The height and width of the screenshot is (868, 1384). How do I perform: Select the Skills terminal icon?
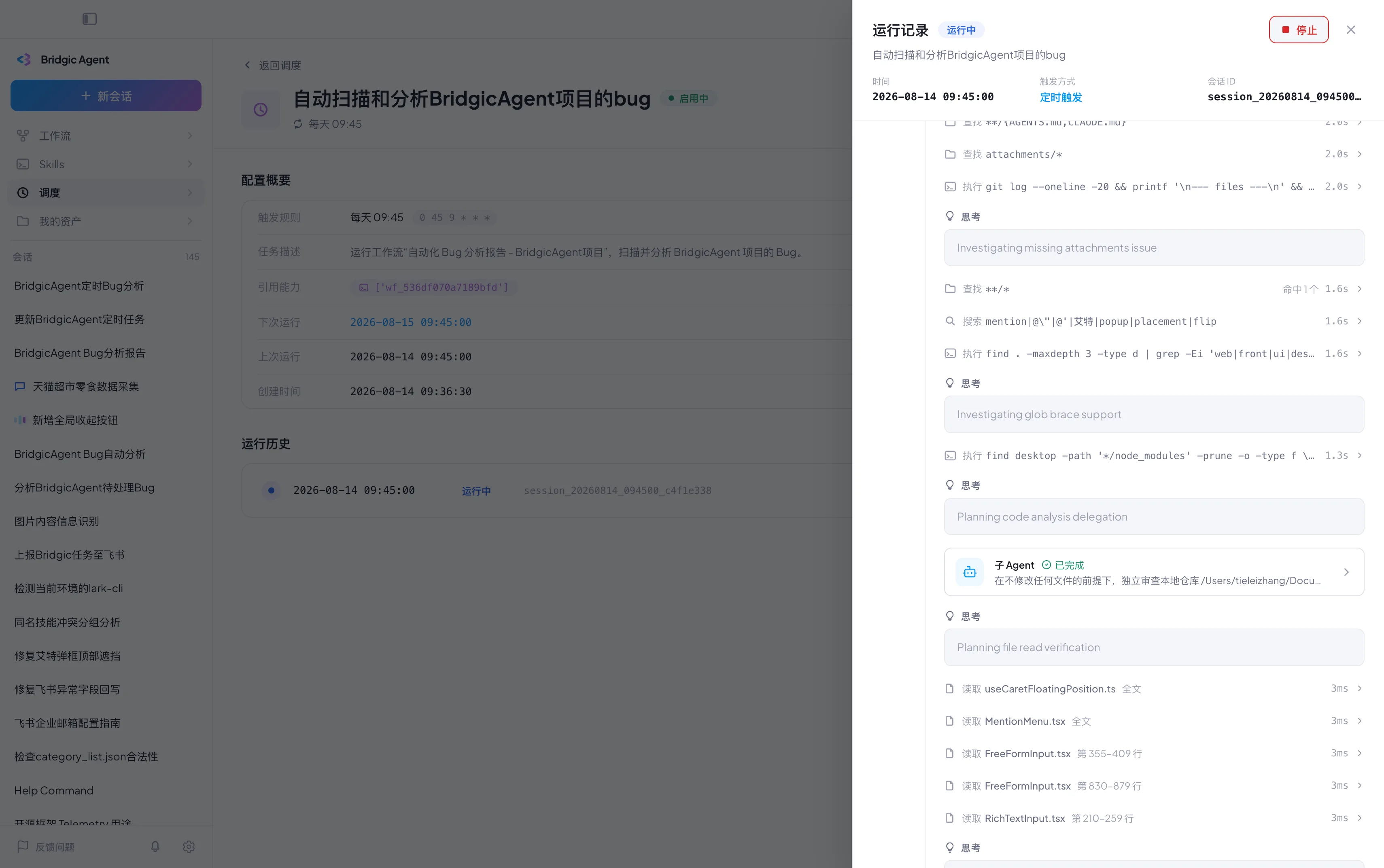pyautogui.click(x=23, y=164)
